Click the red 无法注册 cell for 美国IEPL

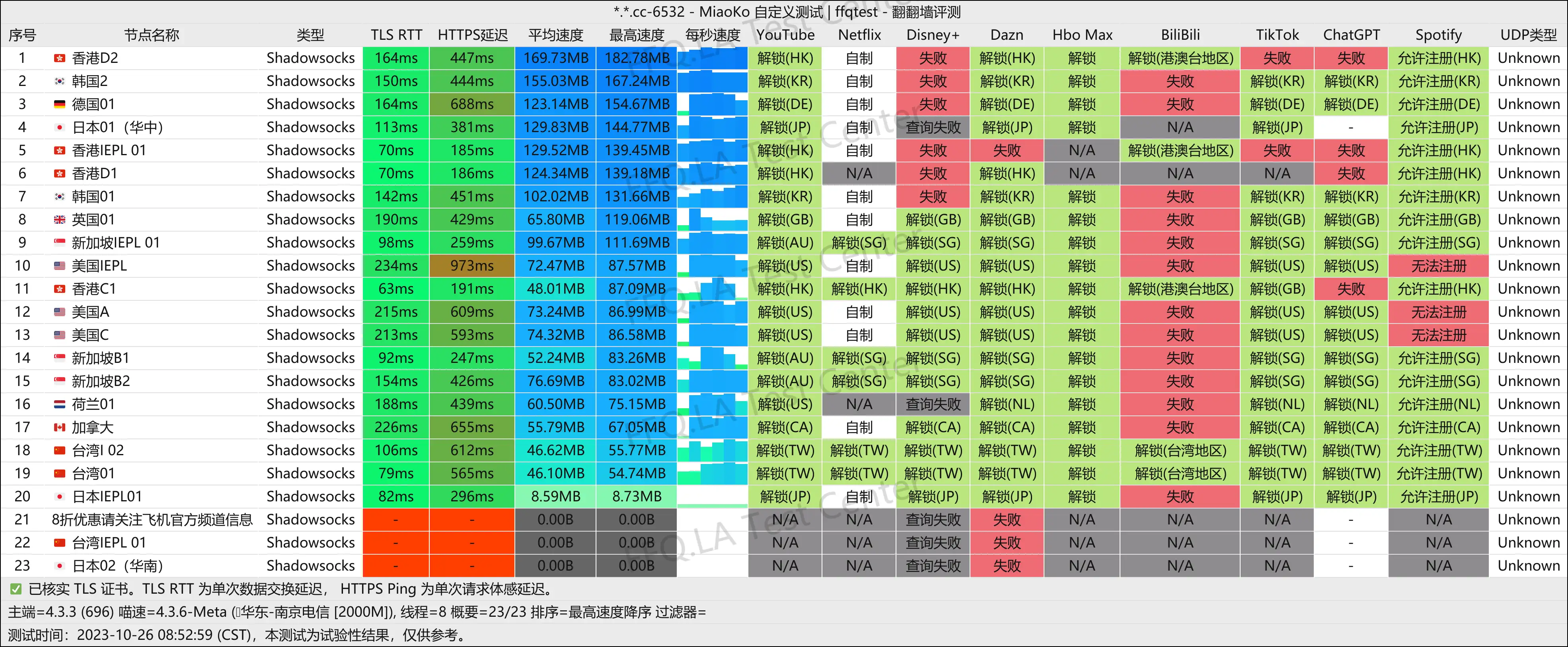click(1438, 266)
